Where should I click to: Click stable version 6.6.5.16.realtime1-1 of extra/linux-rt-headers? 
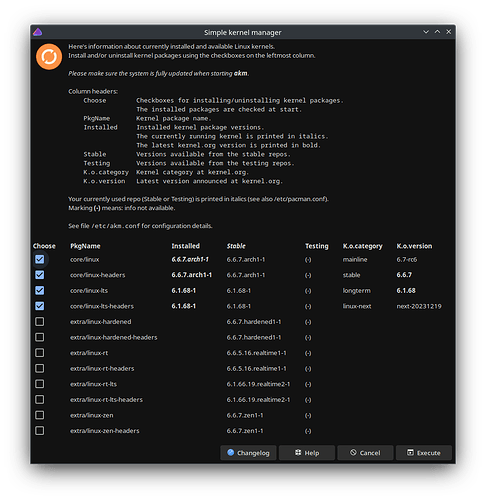point(256,368)
